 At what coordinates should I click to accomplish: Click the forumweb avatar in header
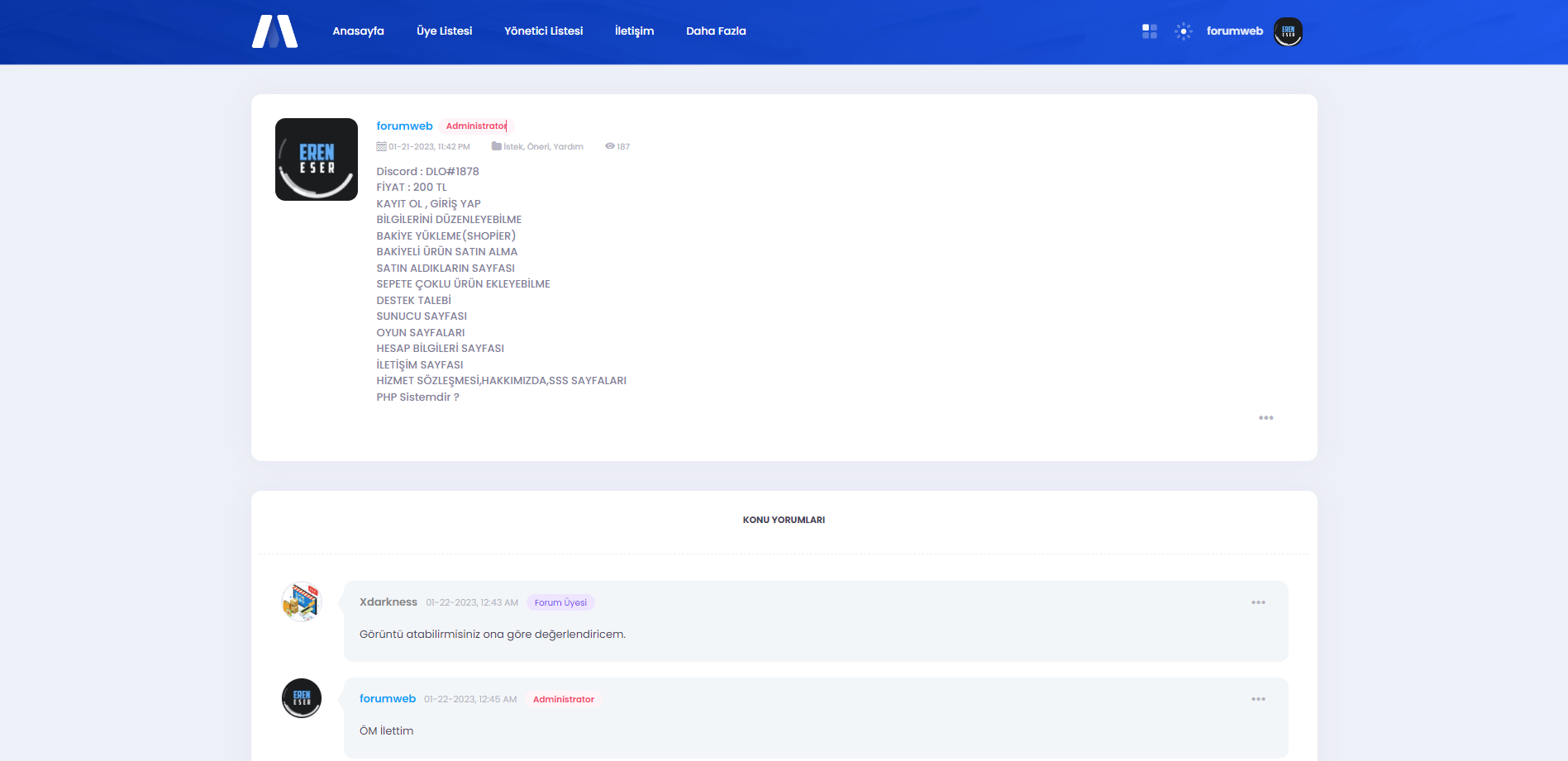tap(1288, 31)
